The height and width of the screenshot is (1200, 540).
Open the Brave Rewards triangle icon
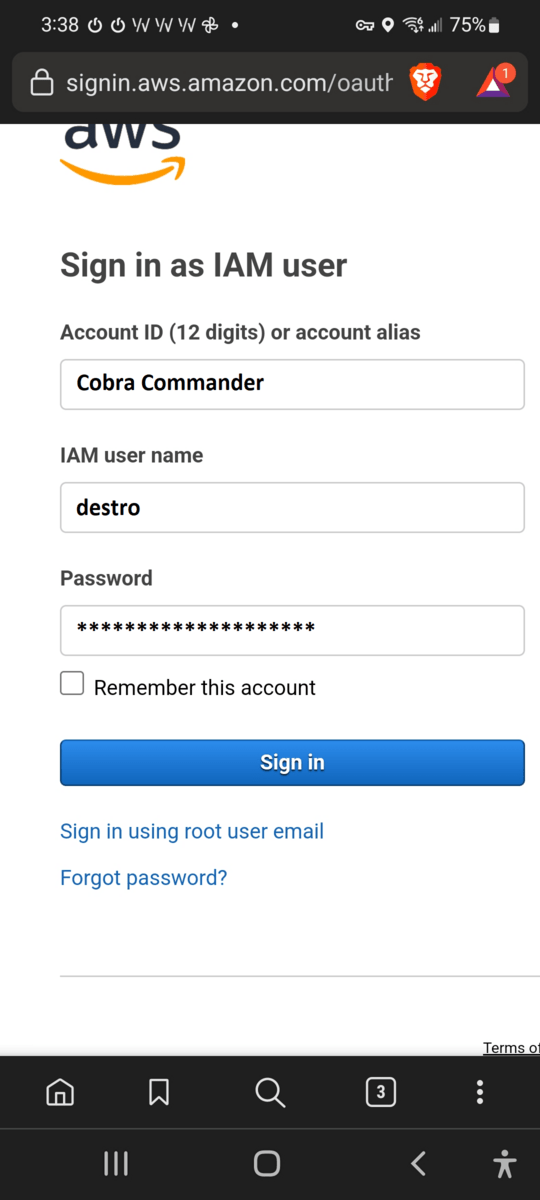tap(494, 81)
